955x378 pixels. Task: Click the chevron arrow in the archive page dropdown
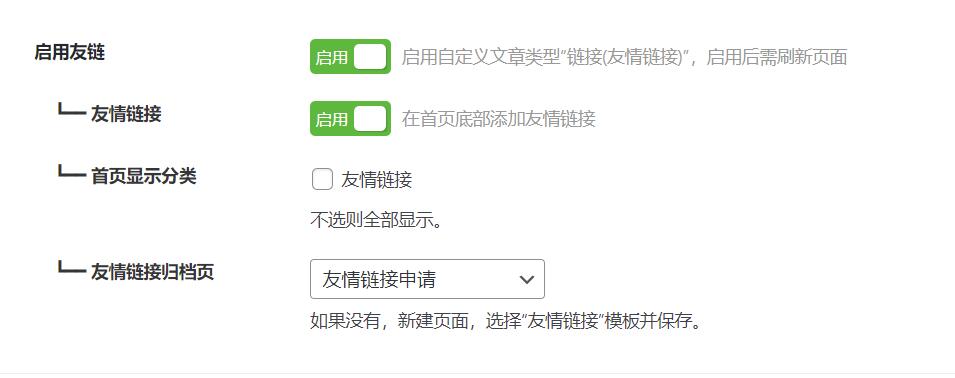point(526,279)
